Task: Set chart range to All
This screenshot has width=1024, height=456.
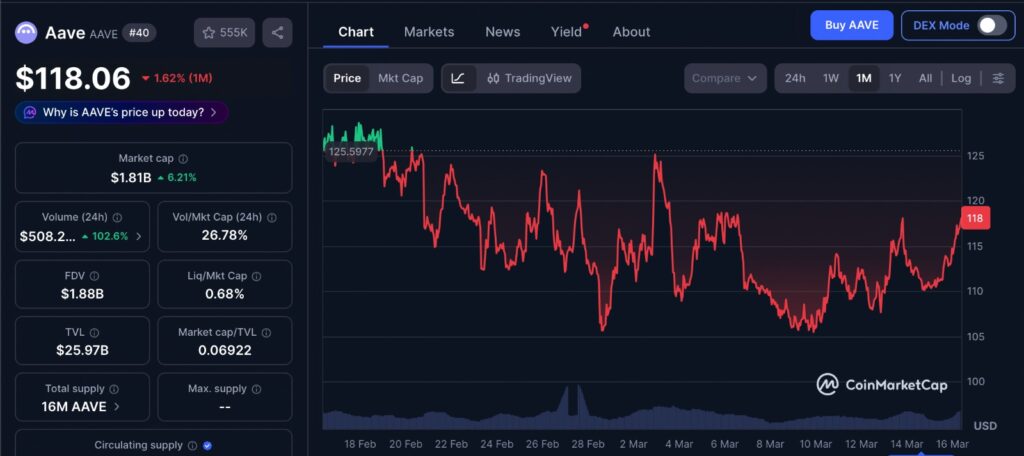Action: point(925,78)
